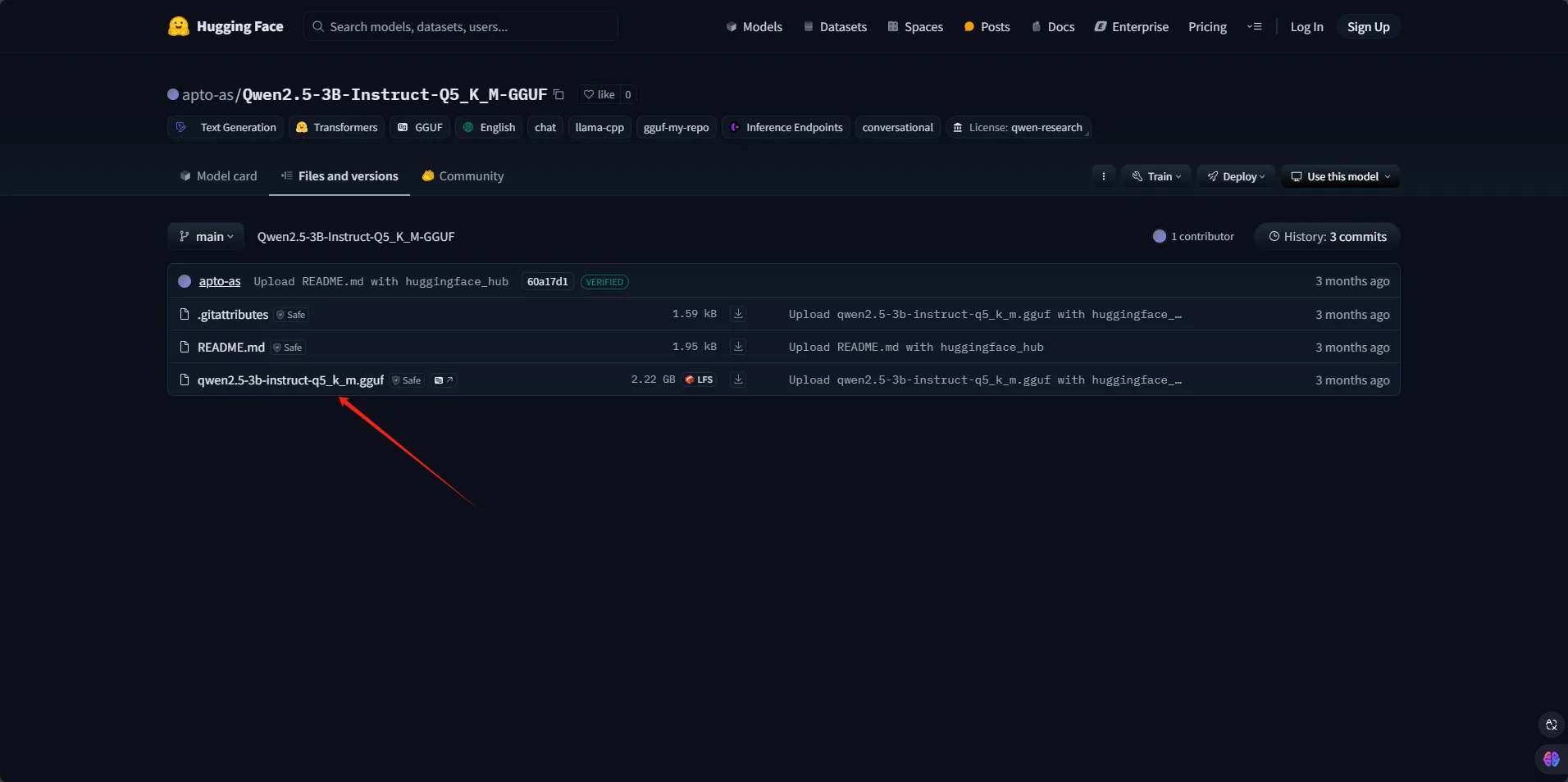Click the llama-cpp tag

tap(599, 127)
